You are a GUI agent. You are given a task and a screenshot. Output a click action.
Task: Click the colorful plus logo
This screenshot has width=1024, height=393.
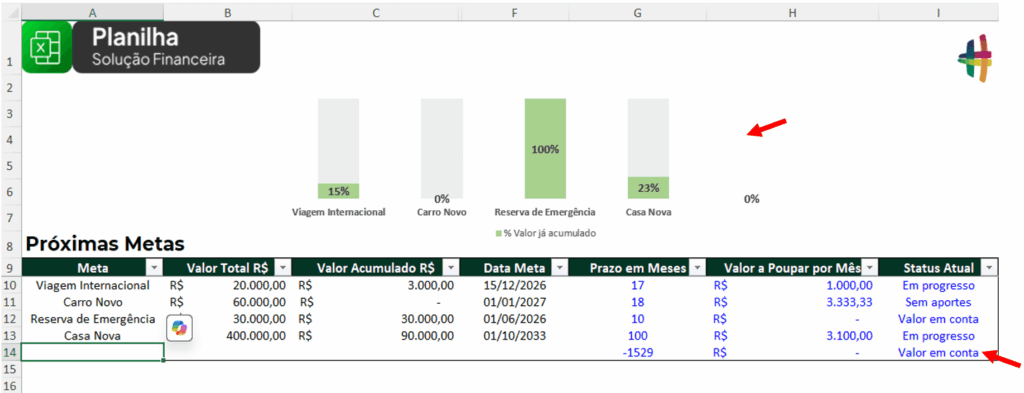975,58
